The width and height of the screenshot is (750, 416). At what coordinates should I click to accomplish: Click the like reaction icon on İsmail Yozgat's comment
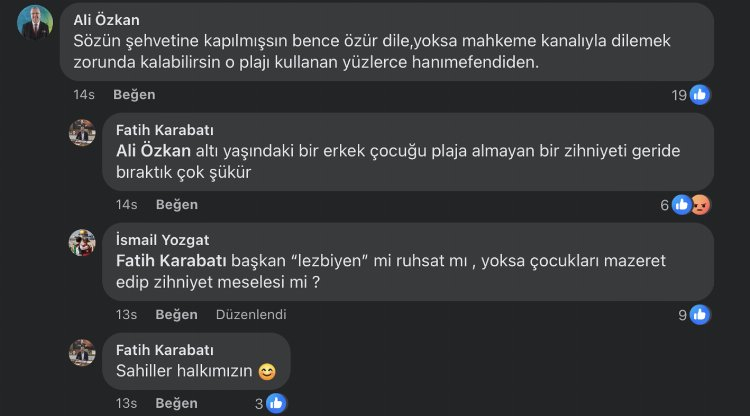[x=700, y=314]
